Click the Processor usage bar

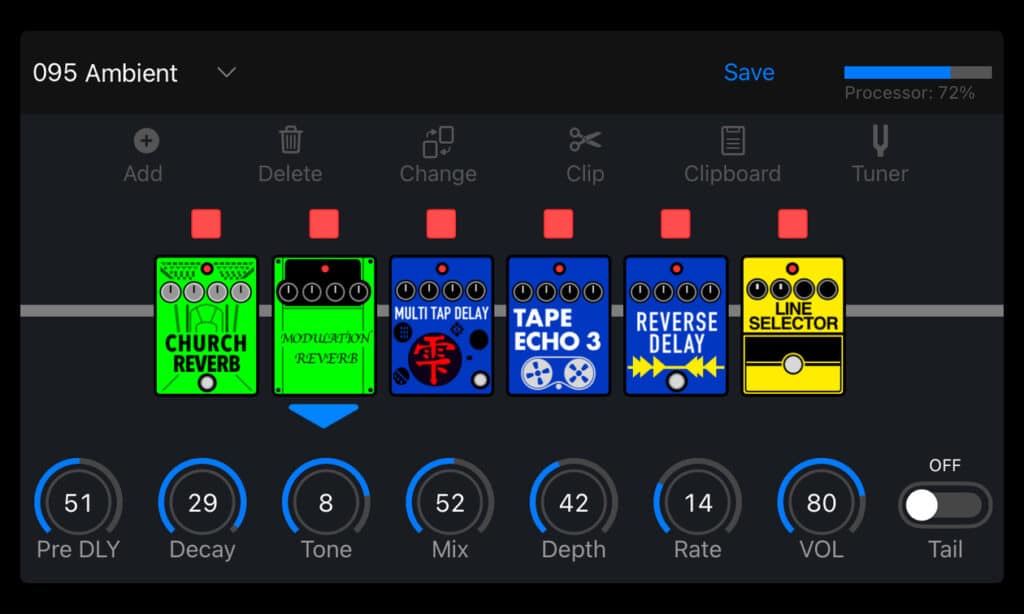pyautogui.click(x=918, y=72)
